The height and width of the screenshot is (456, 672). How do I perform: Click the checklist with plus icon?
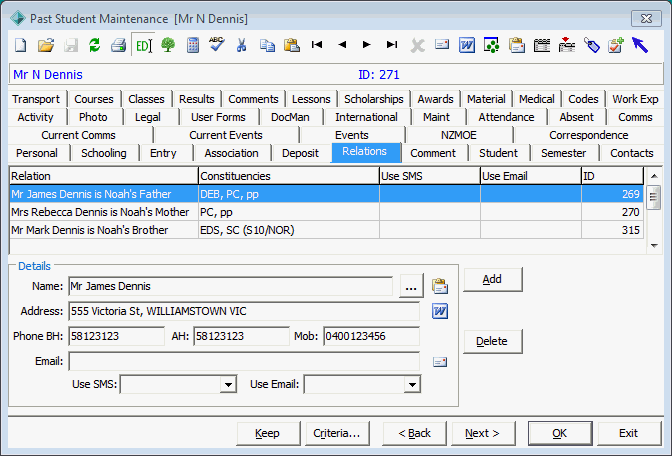point(616,45)
